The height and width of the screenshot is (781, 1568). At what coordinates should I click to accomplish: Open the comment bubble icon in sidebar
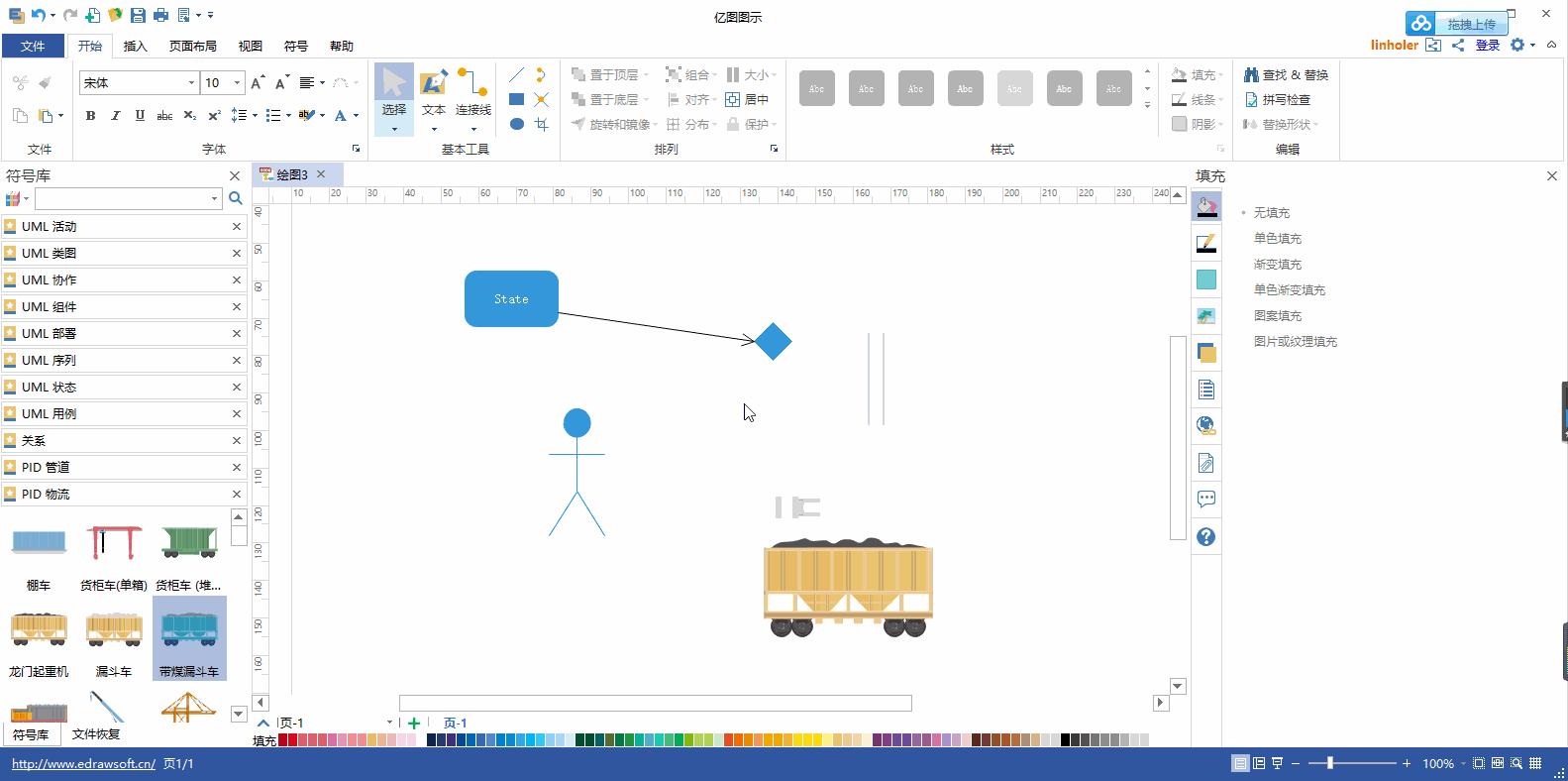1205,500
